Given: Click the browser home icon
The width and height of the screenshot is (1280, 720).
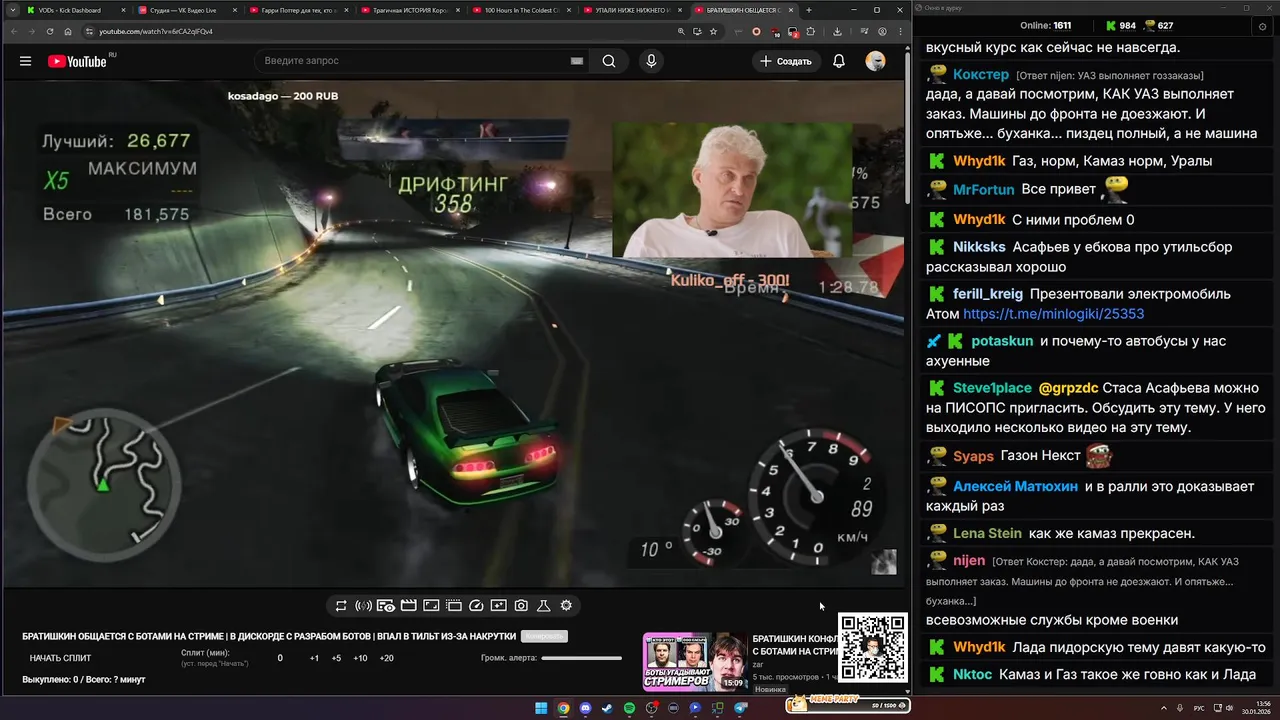Looking at the screenshot, I should 68,31.
